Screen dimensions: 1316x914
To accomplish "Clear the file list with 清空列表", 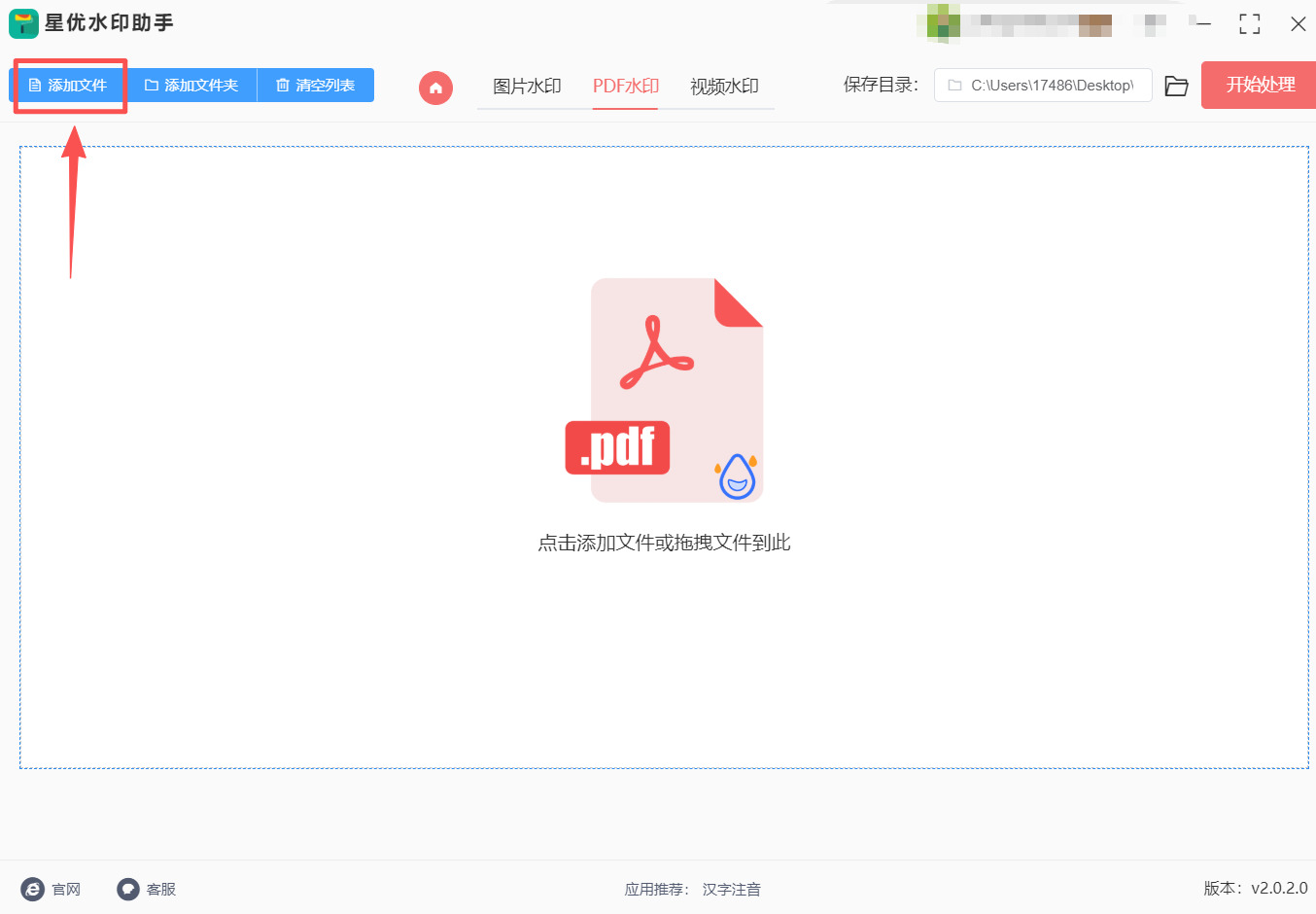I will (x=316, y=85).
